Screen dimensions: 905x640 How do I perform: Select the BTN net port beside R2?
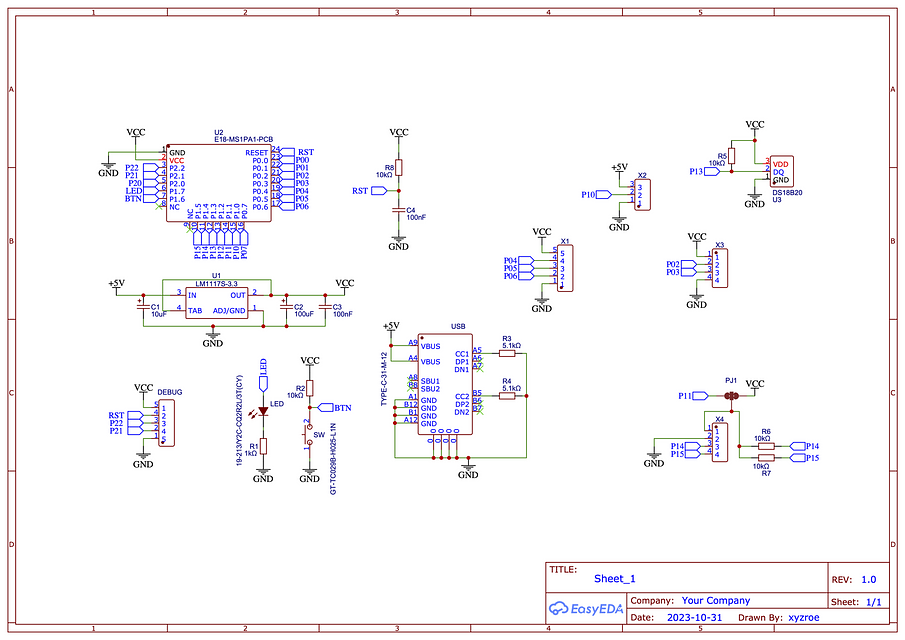tap(326, 407)
